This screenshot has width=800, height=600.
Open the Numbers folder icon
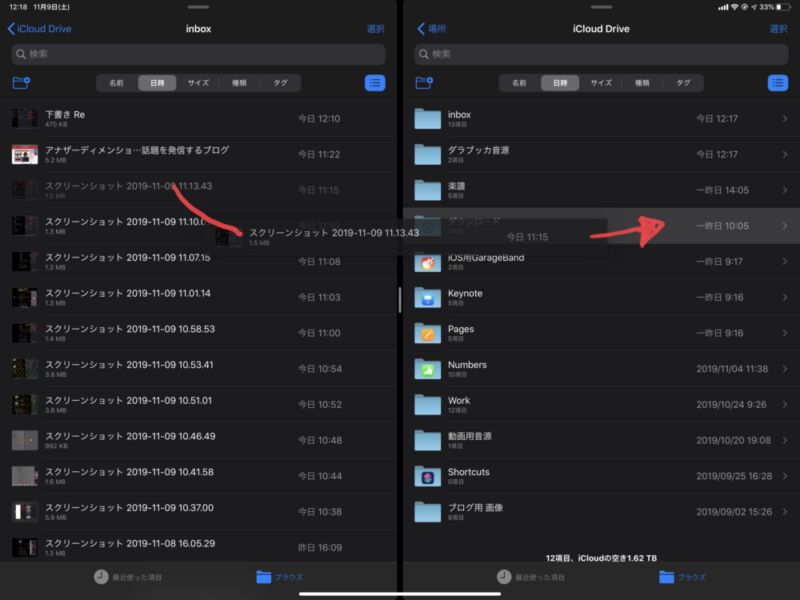pos(428,368)
